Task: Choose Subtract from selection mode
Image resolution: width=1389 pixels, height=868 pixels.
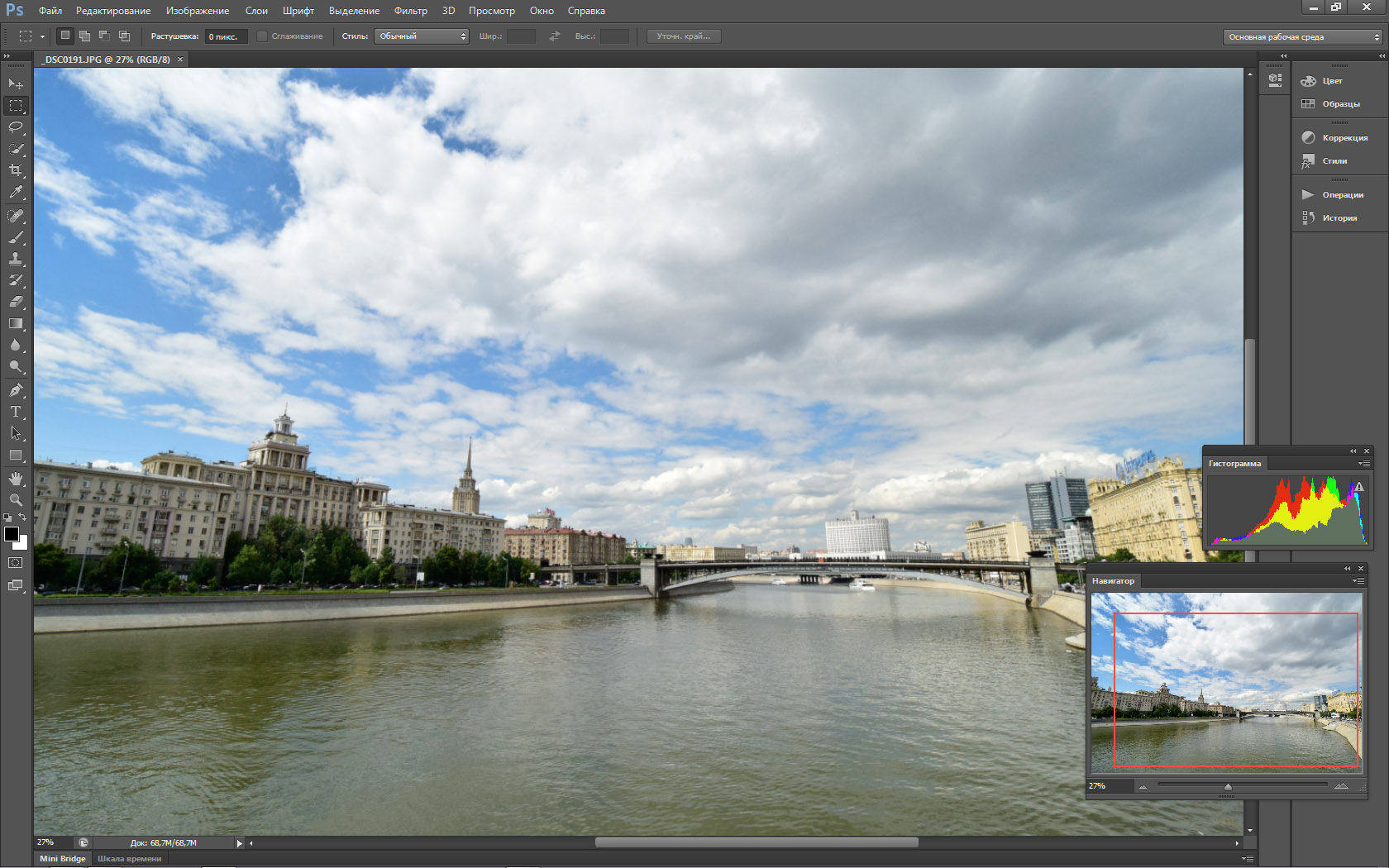Action: click(104, 36)
